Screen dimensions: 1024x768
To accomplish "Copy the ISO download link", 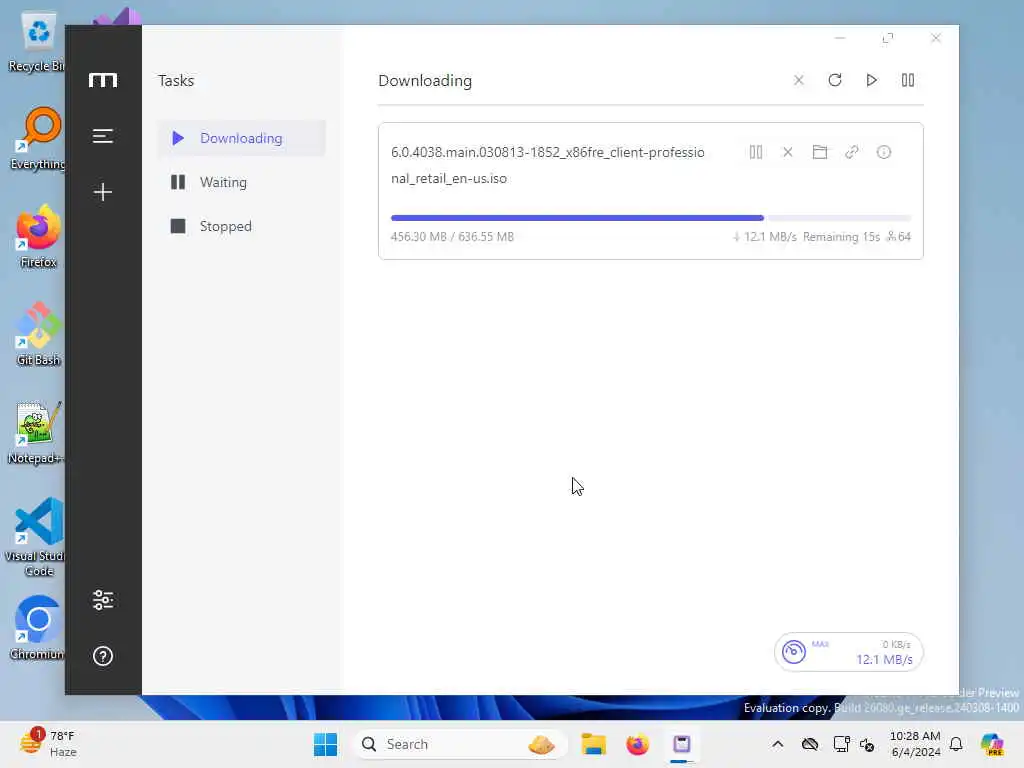I will tap(852, 152).
